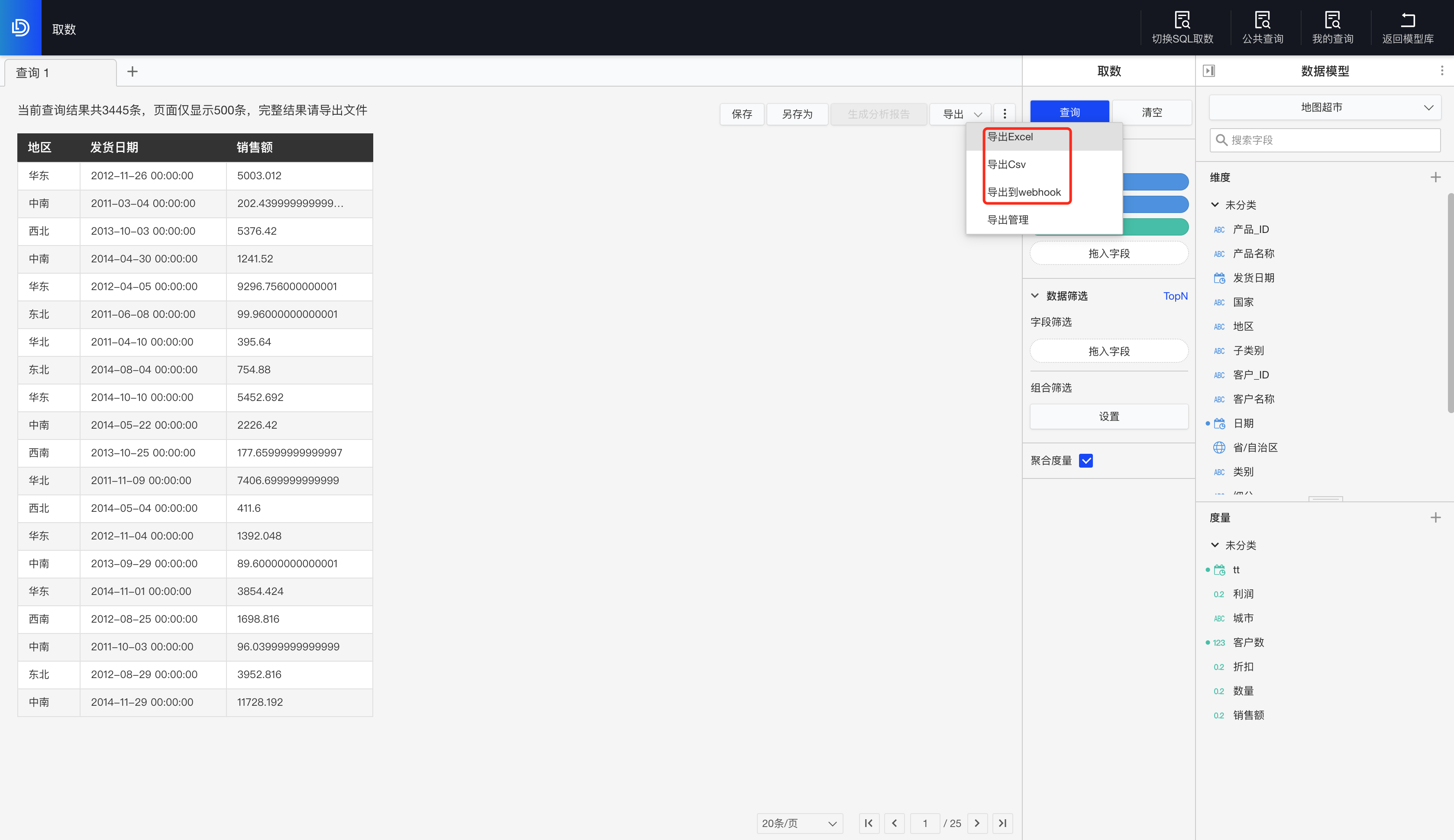Click the ABC type icon for 城市 measure
This screenshot has height=840, width=1454.
(1219, 618)
